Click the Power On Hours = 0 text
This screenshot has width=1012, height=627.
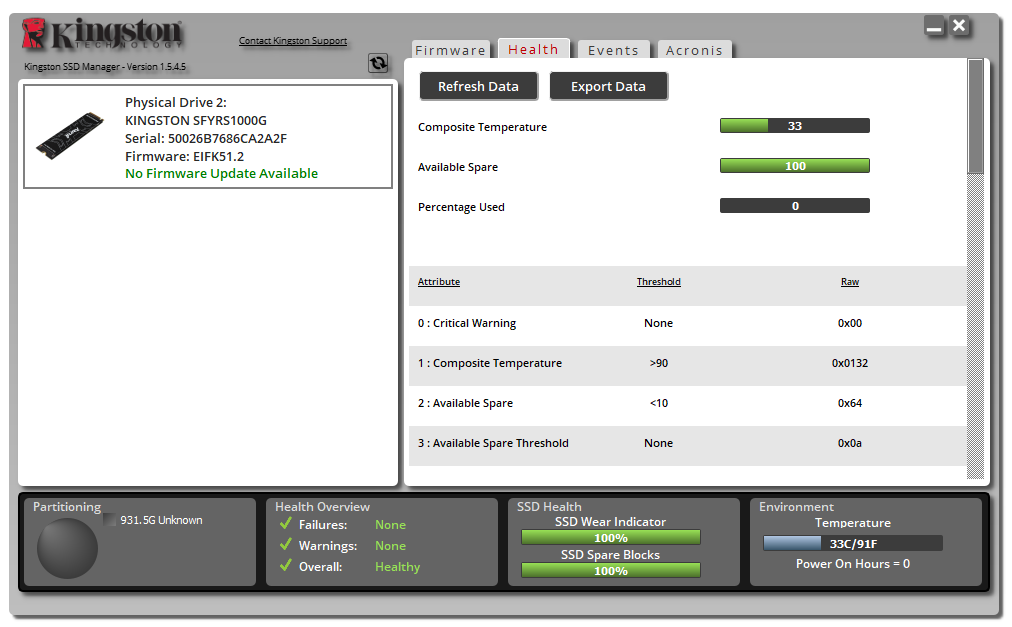[x=853, y=564]
